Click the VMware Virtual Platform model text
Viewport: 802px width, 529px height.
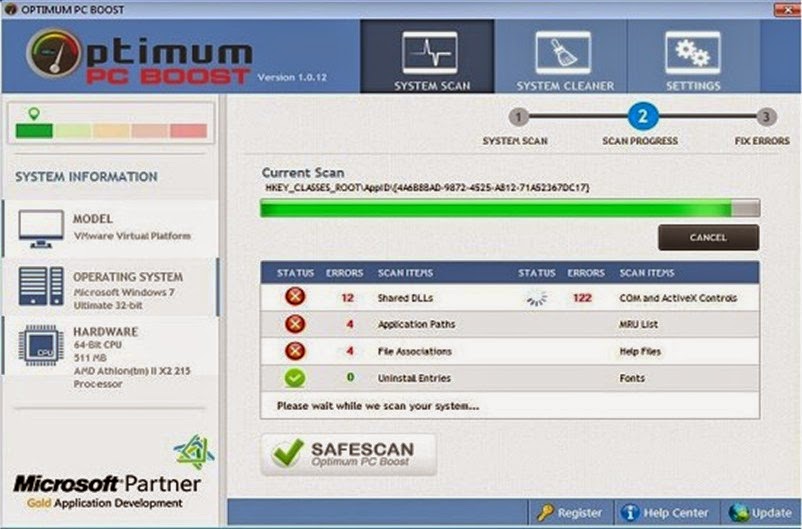click(x=132, y=236)
